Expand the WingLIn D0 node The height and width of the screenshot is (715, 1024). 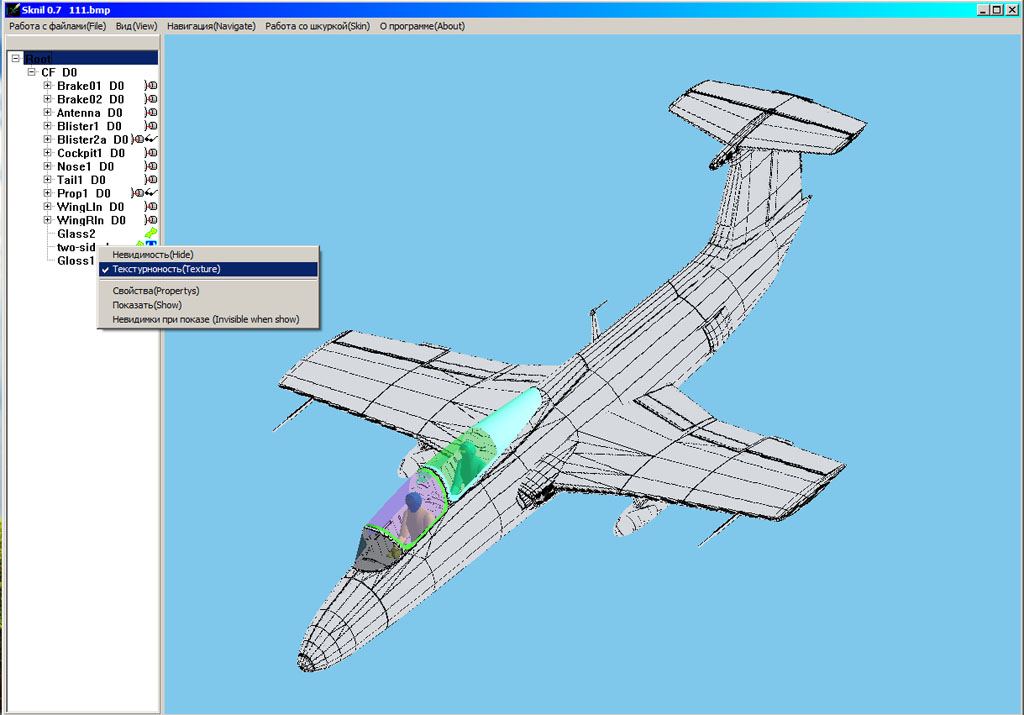coord(47,206)
